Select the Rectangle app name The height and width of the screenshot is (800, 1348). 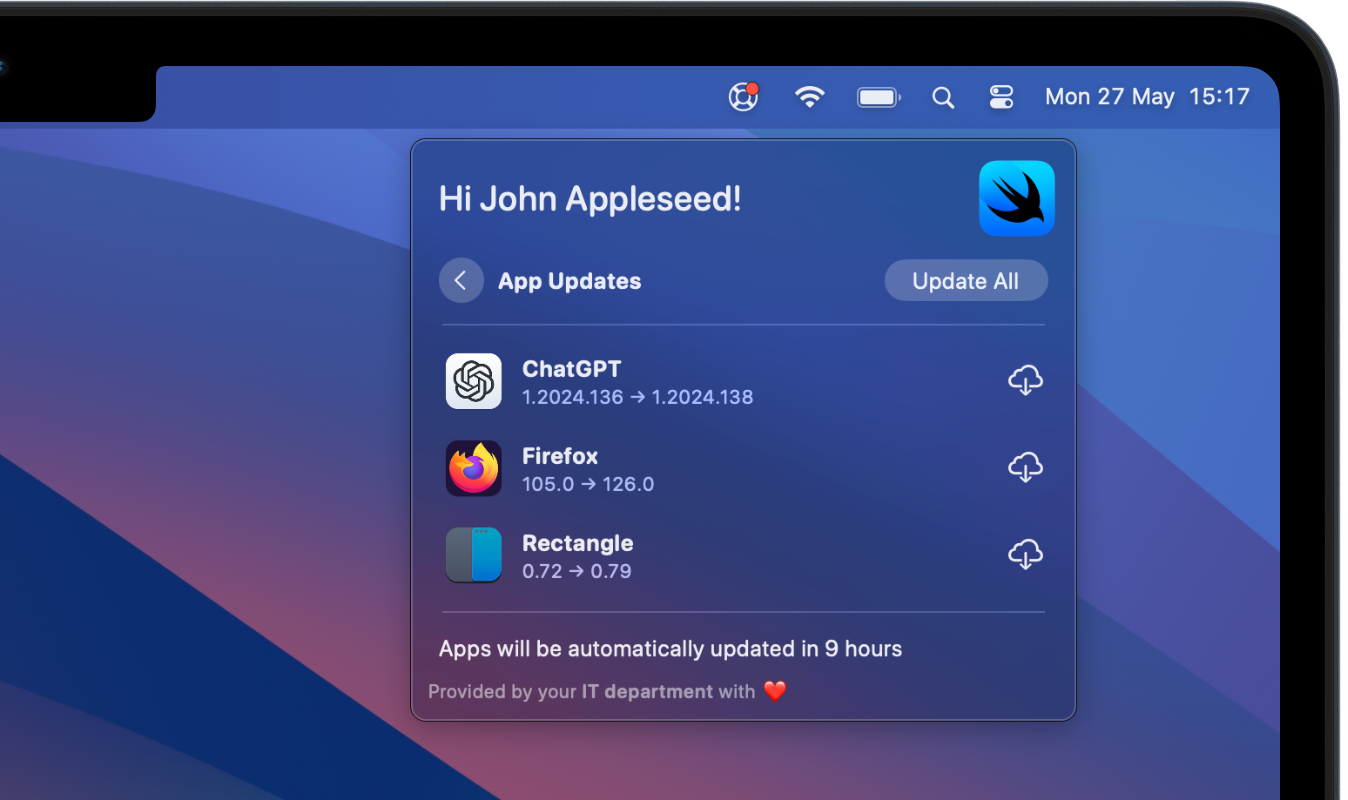[578, 543]
